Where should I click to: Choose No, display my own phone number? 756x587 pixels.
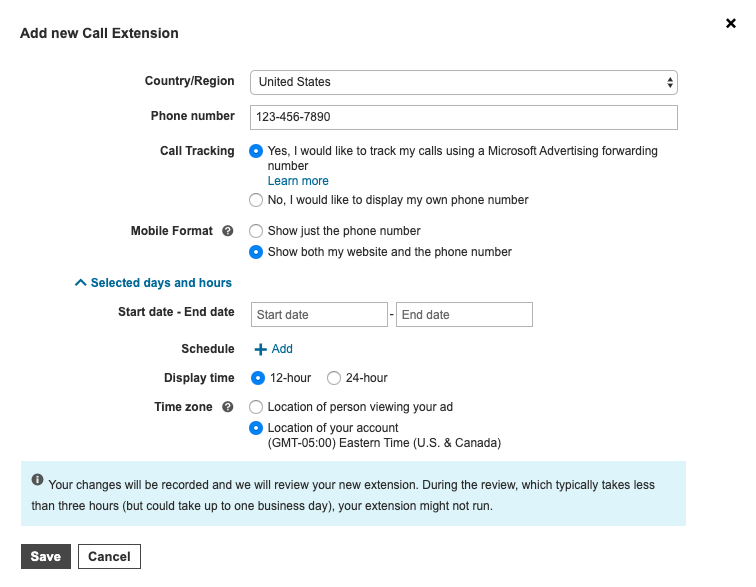[257, 200]
